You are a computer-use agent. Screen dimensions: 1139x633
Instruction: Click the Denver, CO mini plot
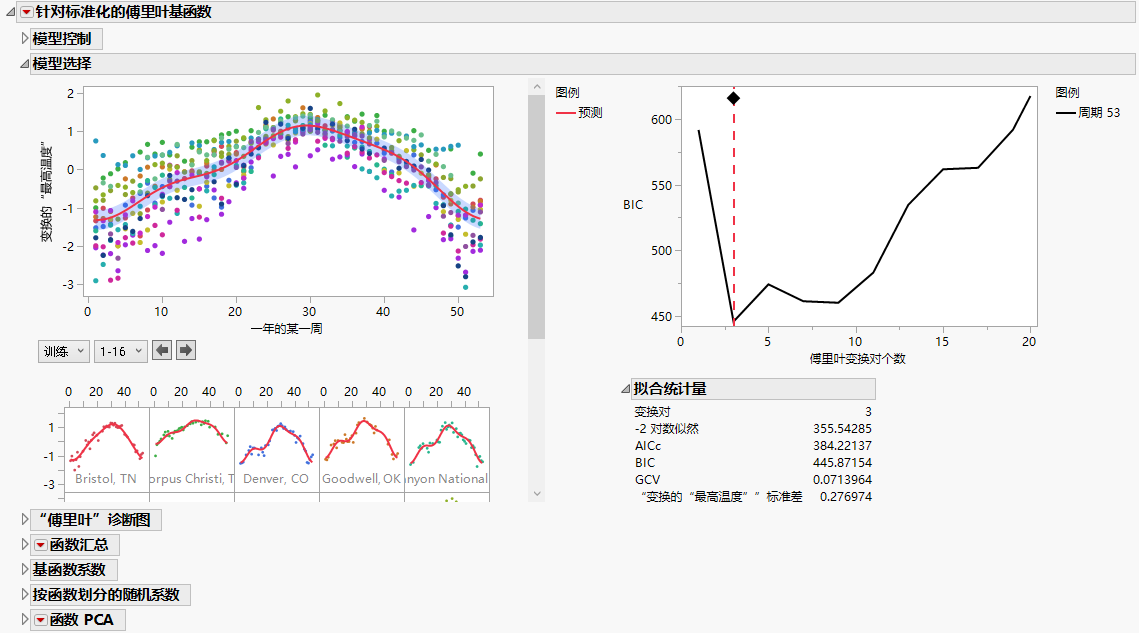276,440
